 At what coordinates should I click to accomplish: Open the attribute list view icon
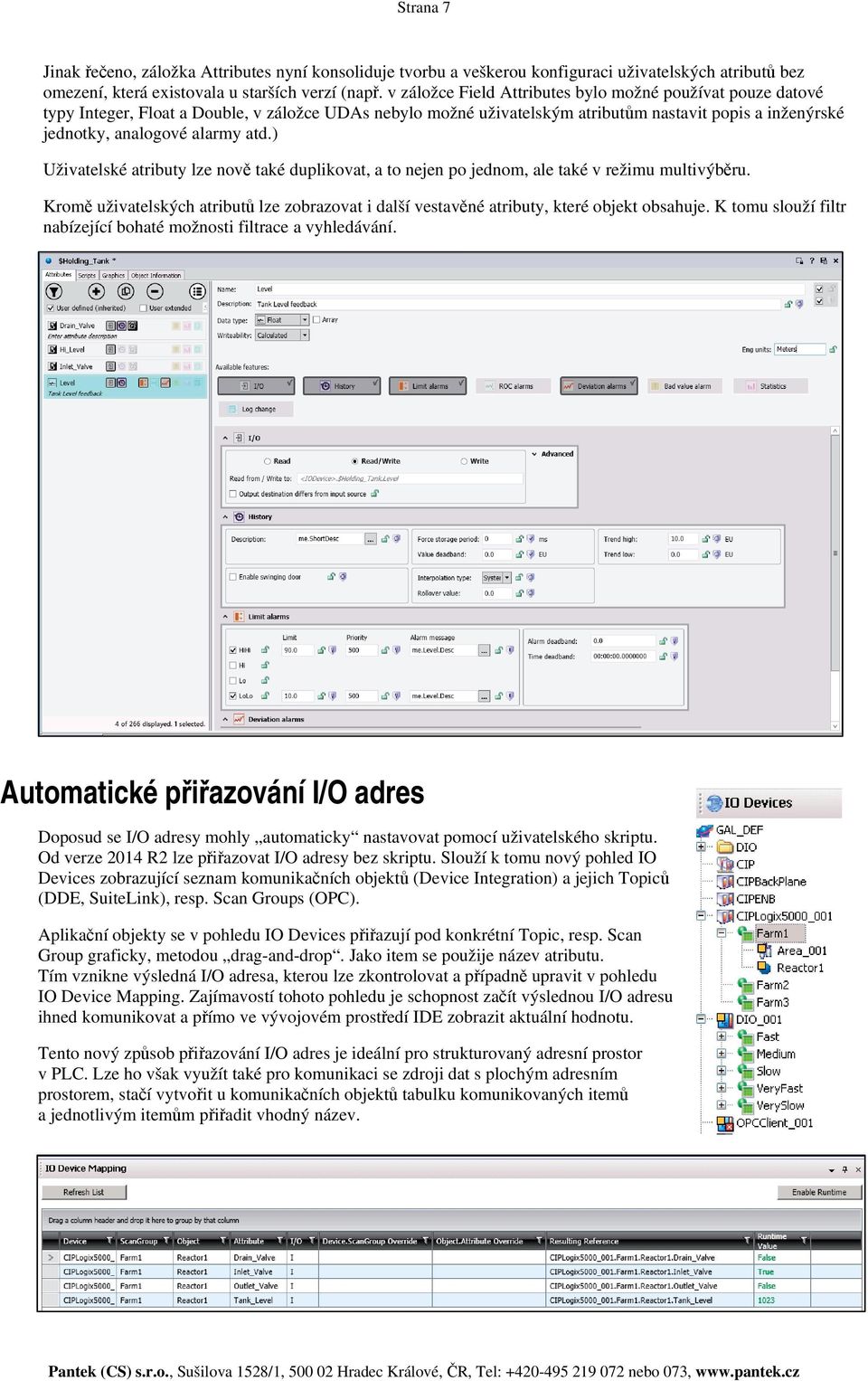pyautogui.click(x=197, y=291)
